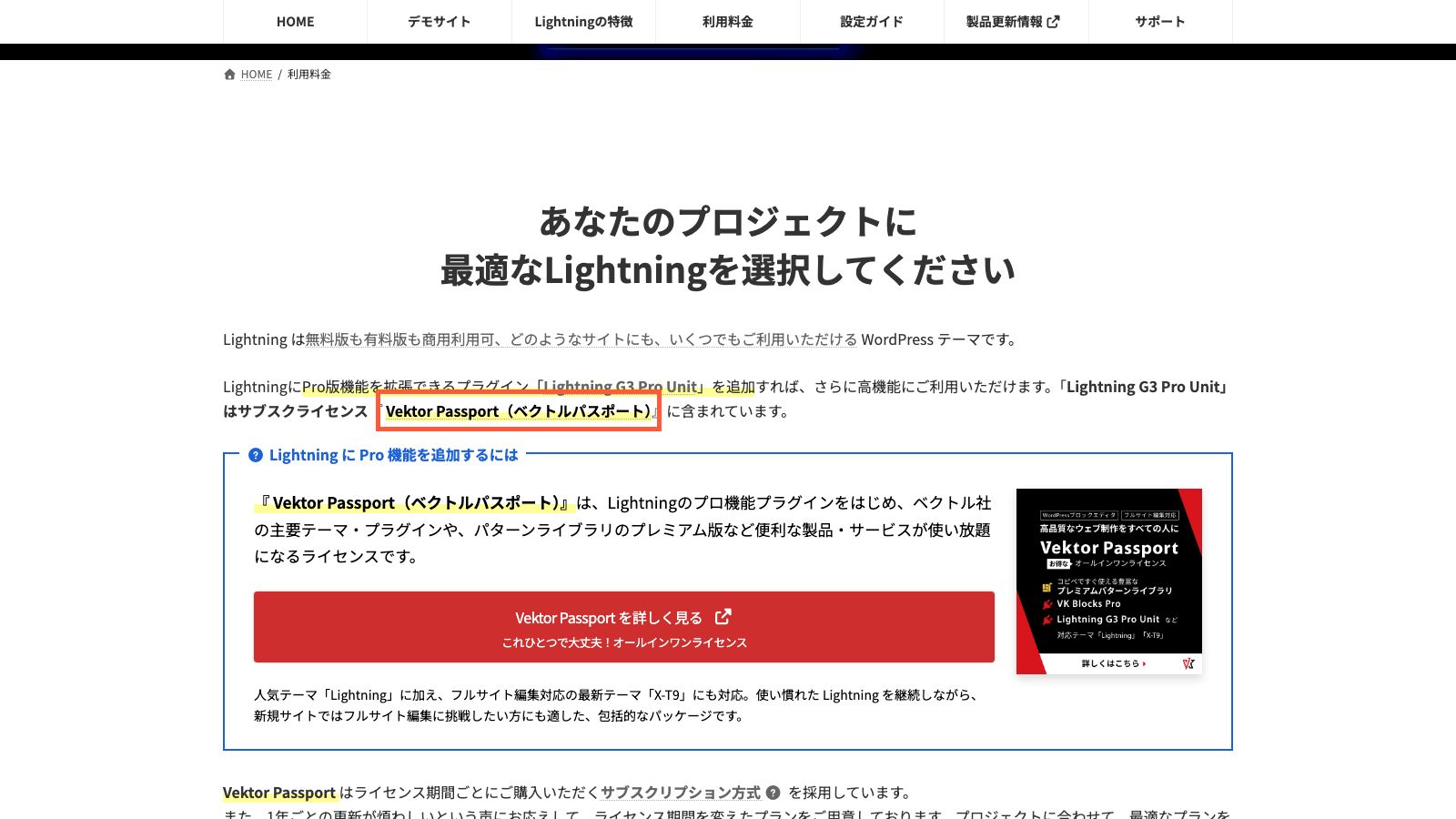Image resolution: width=1456 pixels, height=819 pixels.
Task: Click the breadcrumb home icon
Action: (x=229, y=75)
